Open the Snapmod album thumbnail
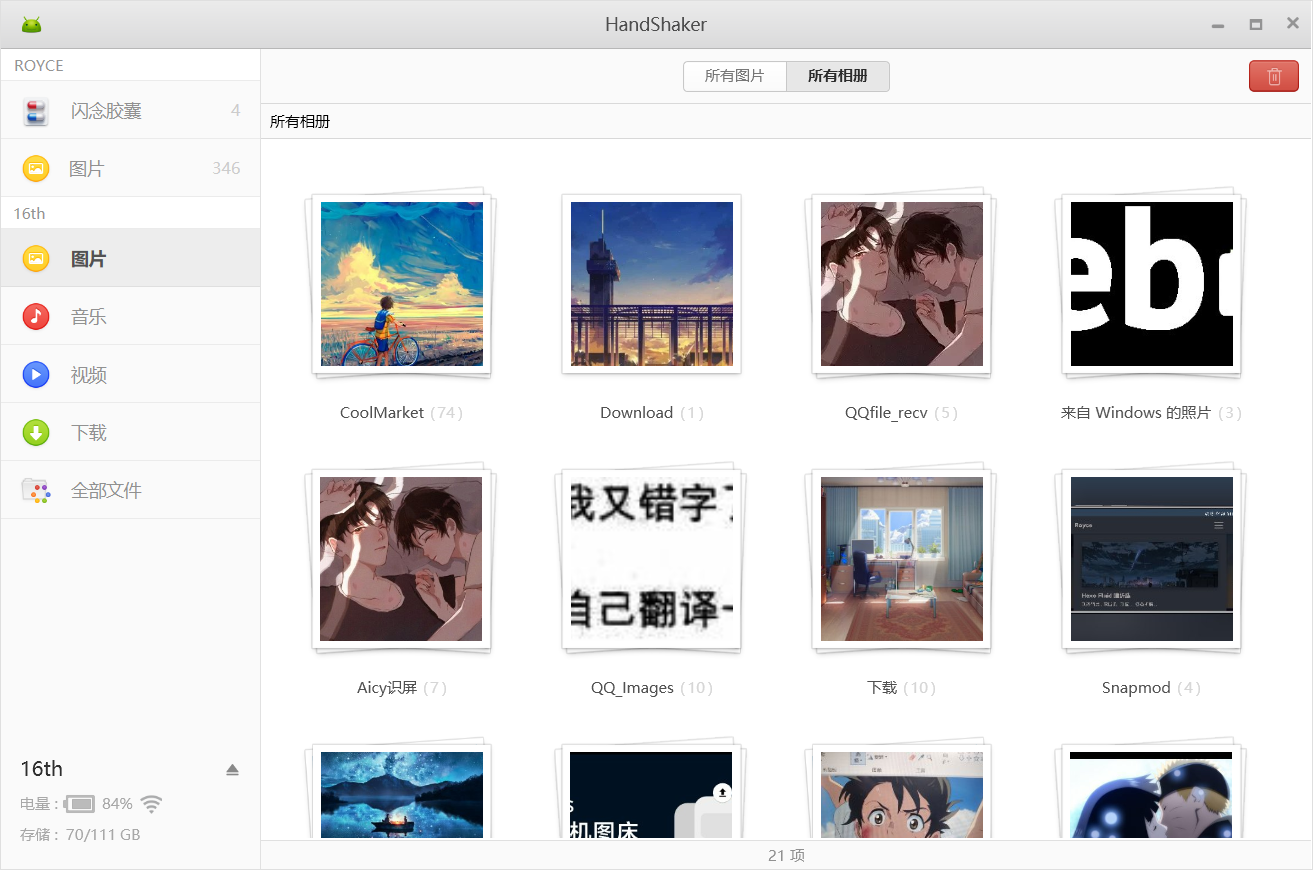The width and height of the screenshot is (1313, 870). pos(1152,559)
